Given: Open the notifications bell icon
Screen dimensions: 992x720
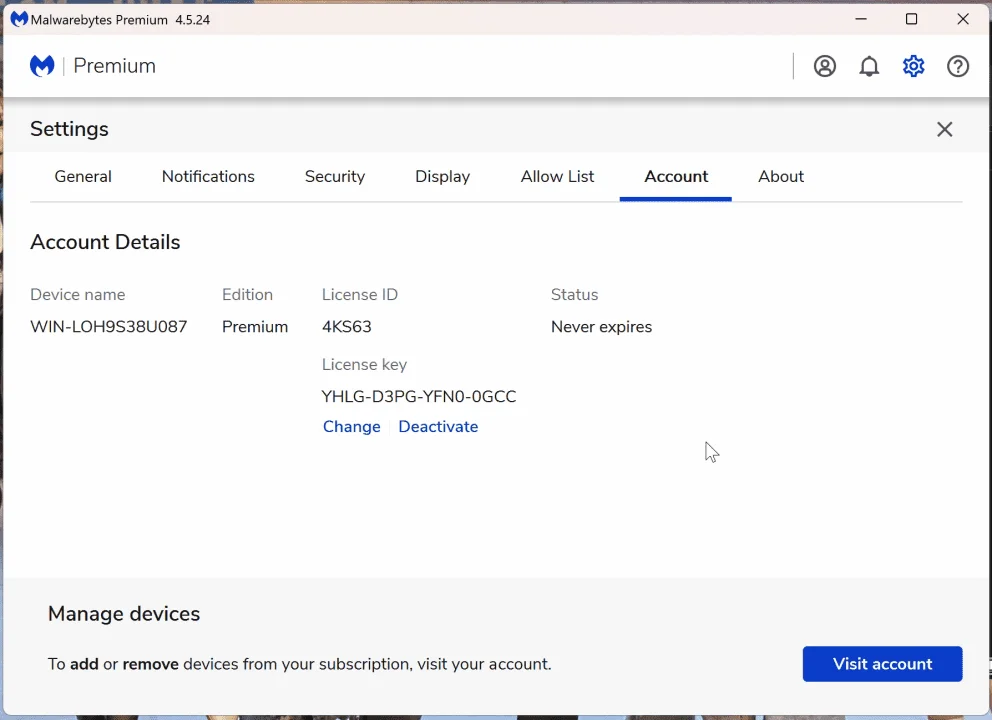Looking at the screenshot, I should (x=869, y=66).
